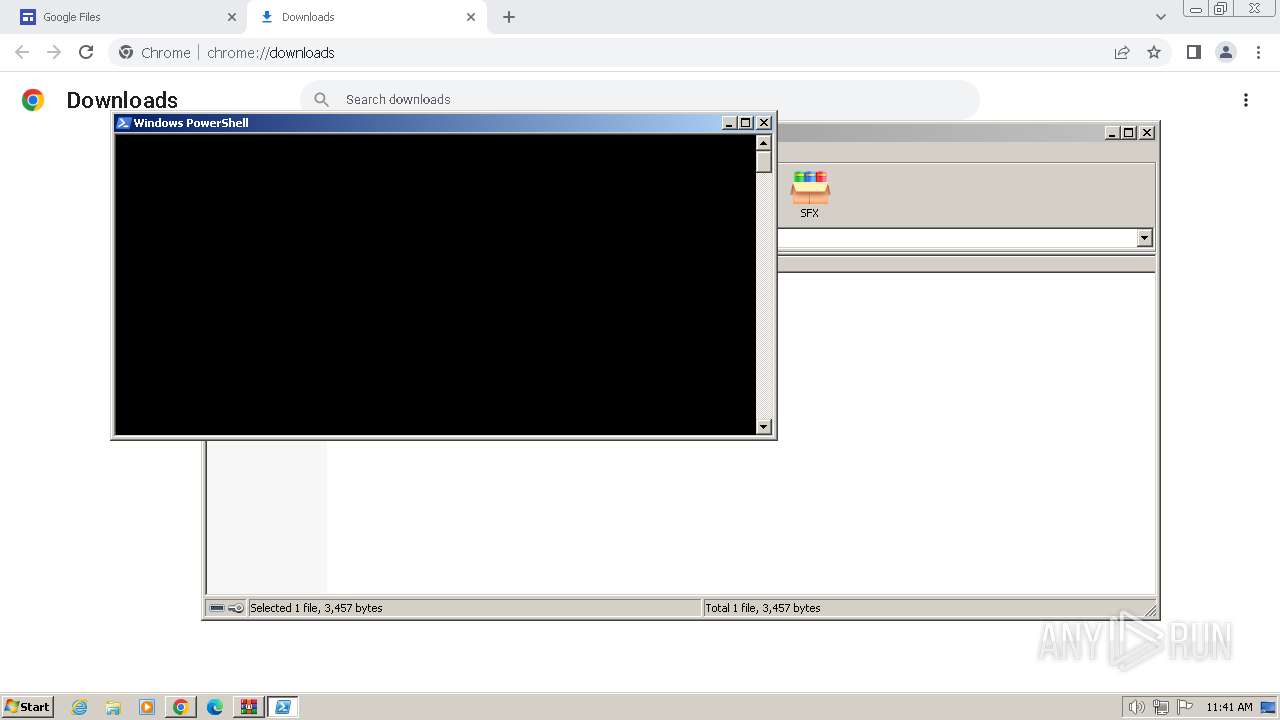
Task: Close the Google Files tab
Action: tap(231, 17)
